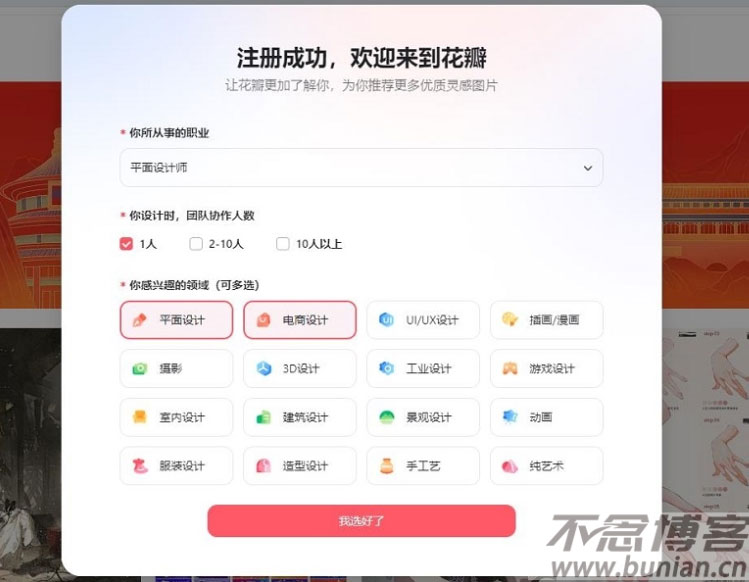This screenshot has height=582, width=749.
Task: Select the 室内设计 interest card
Action: 176,417
